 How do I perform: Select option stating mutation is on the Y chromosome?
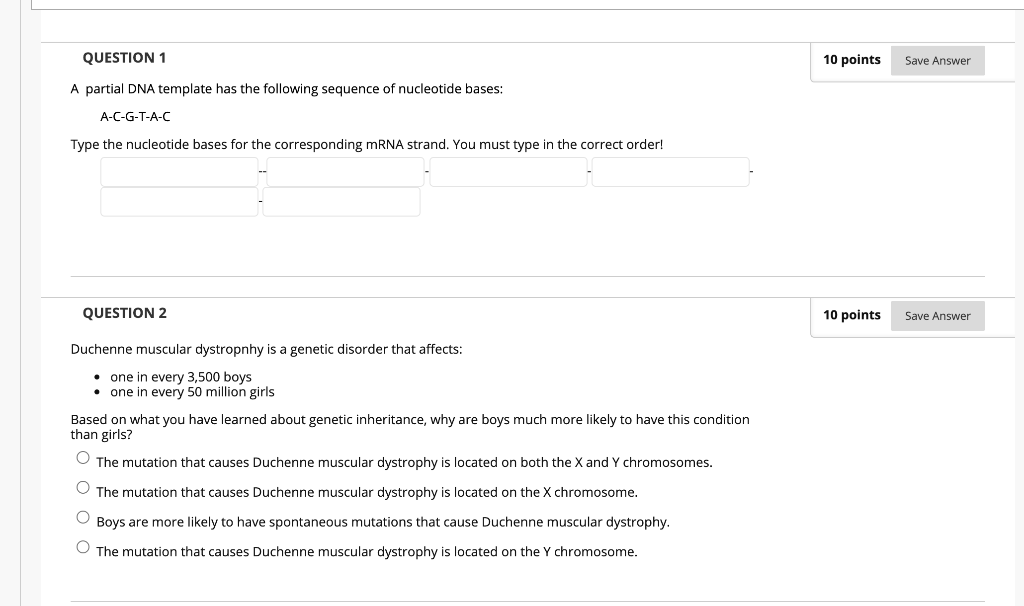click(x=83, y=545)
